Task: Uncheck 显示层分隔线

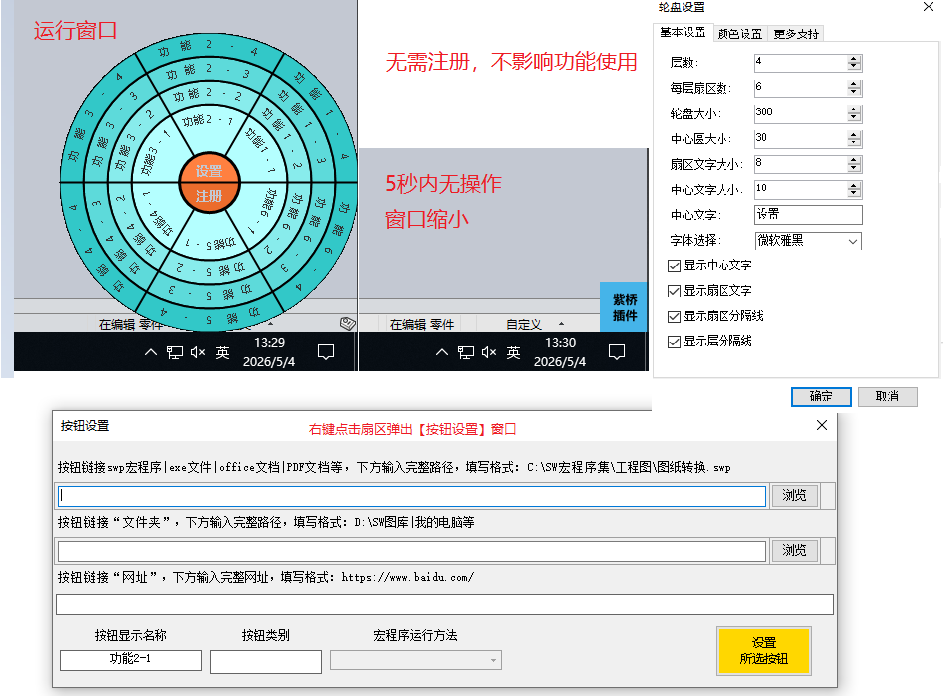Action: coord(674,343)
